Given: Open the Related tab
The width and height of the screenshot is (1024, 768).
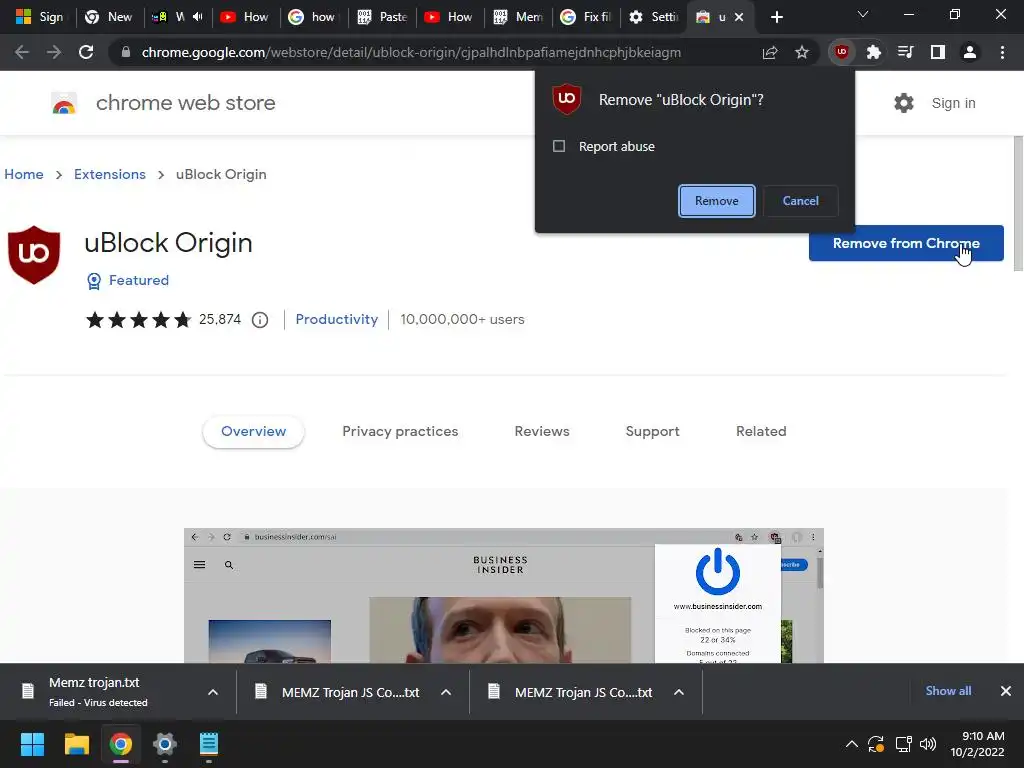Looking at the screenshot, I should coord(761,432).
